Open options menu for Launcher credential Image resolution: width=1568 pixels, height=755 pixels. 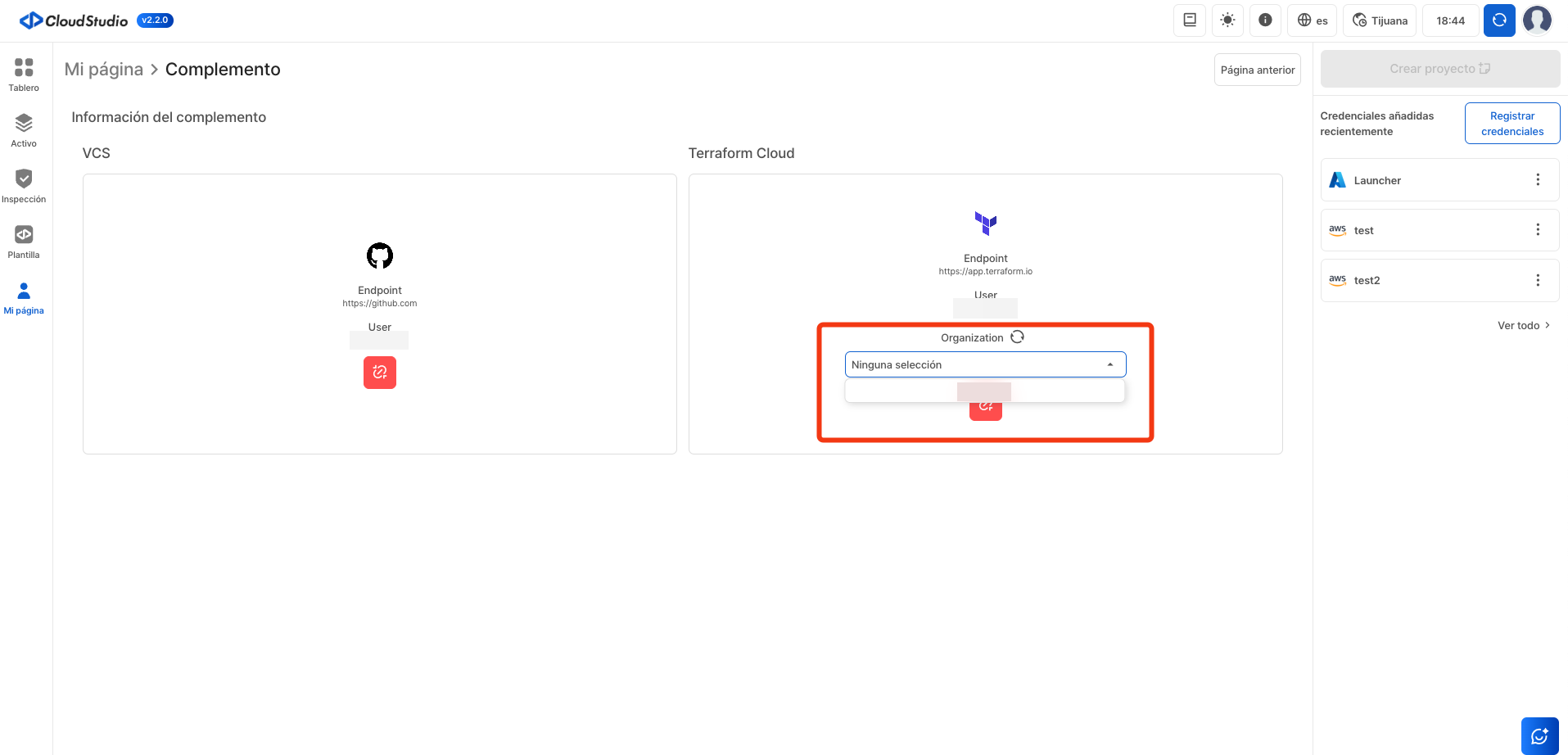tap(1537, 180)
